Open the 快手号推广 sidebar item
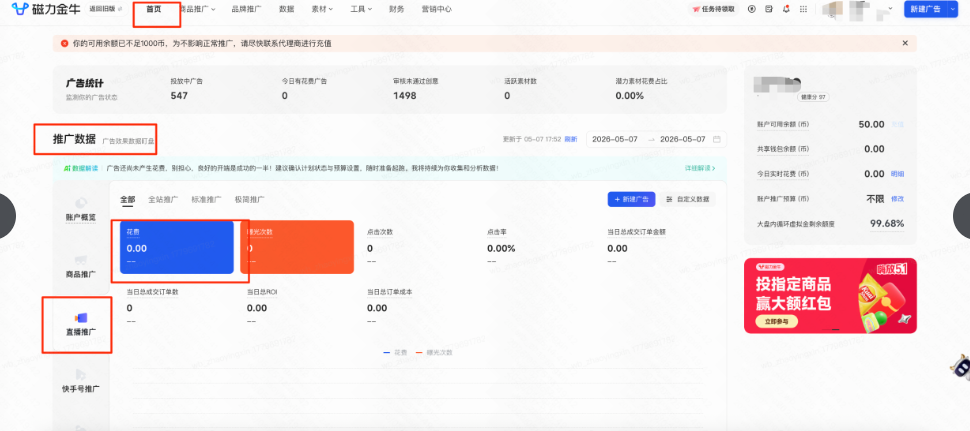The height and width of the screenshot is (431, 970). click(x=81, y=382)
